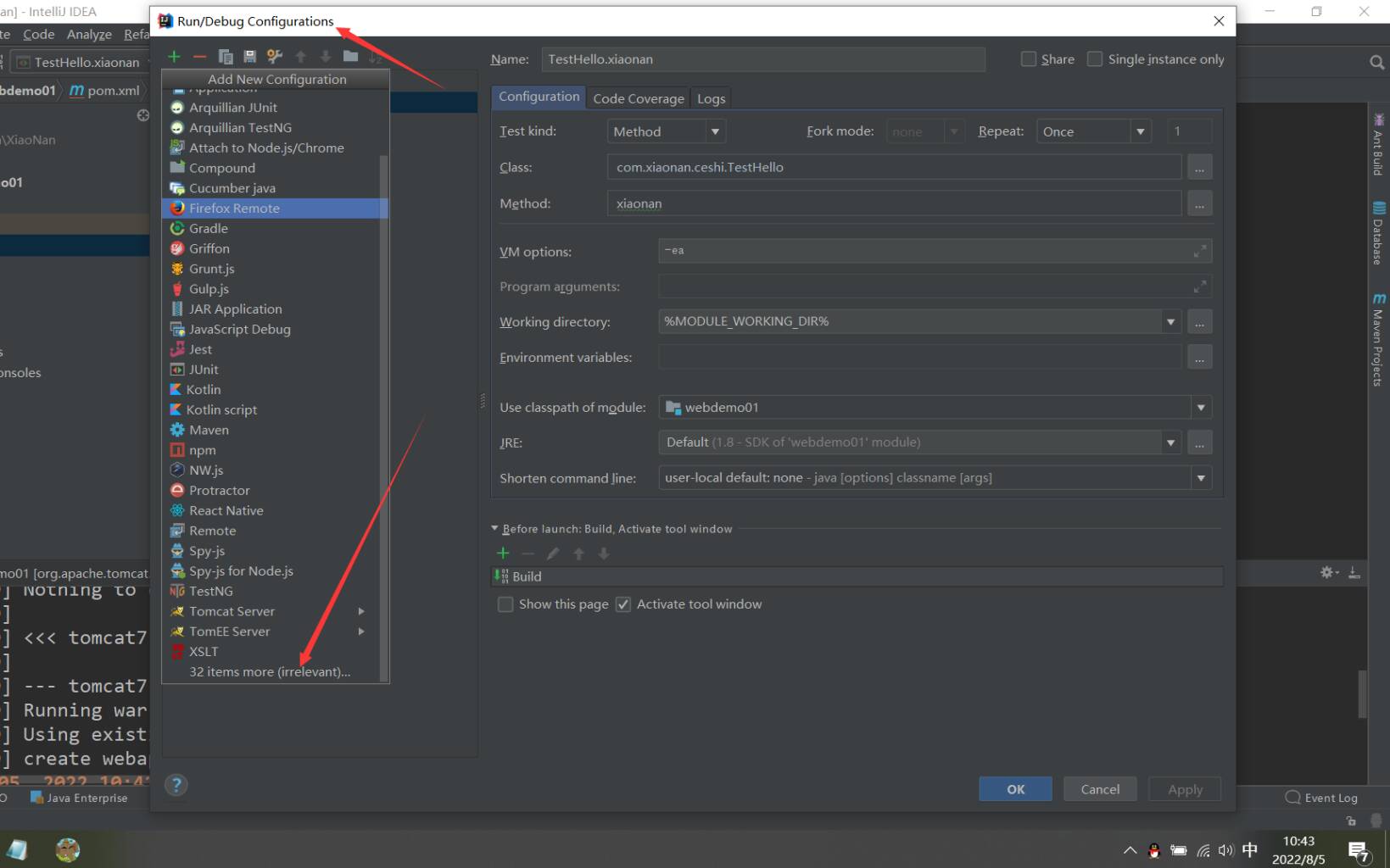Image resolution: width=1390 pixels, height=868 pixels.
Task: Uncheck Activate tool window checkbox
Action: (x=623, y=604)
